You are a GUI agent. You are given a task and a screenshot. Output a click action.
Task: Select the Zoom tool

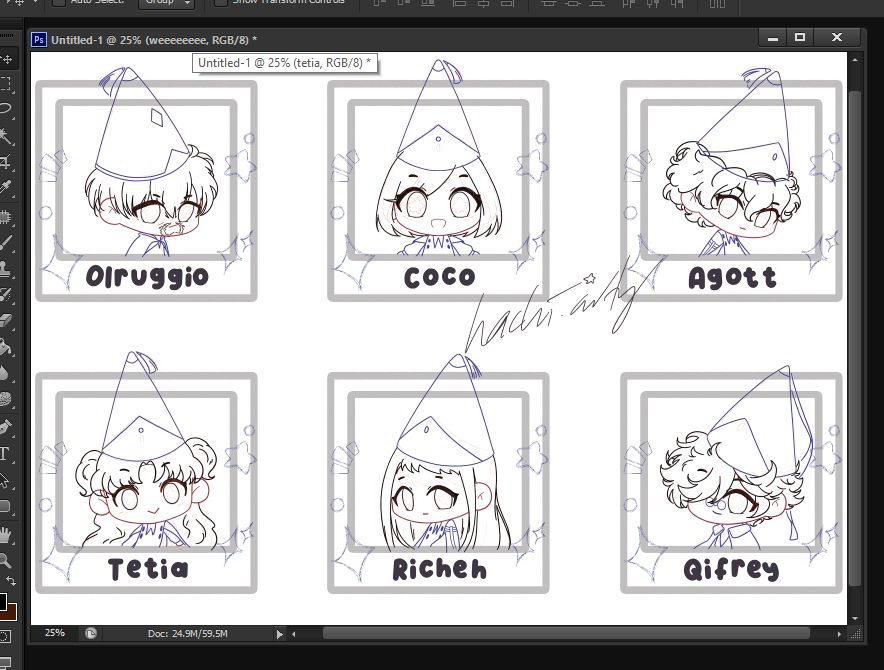click(x=5, y=559)
